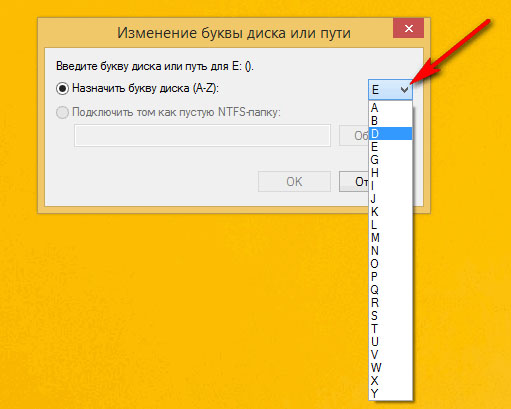Select letter Y at the list bottom
511x409 pixels.
[x=390, y=394]
